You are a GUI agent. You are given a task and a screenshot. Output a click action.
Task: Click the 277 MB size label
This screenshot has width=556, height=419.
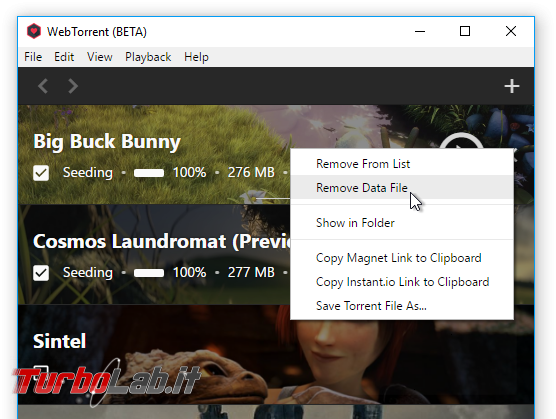click(251, 273)
